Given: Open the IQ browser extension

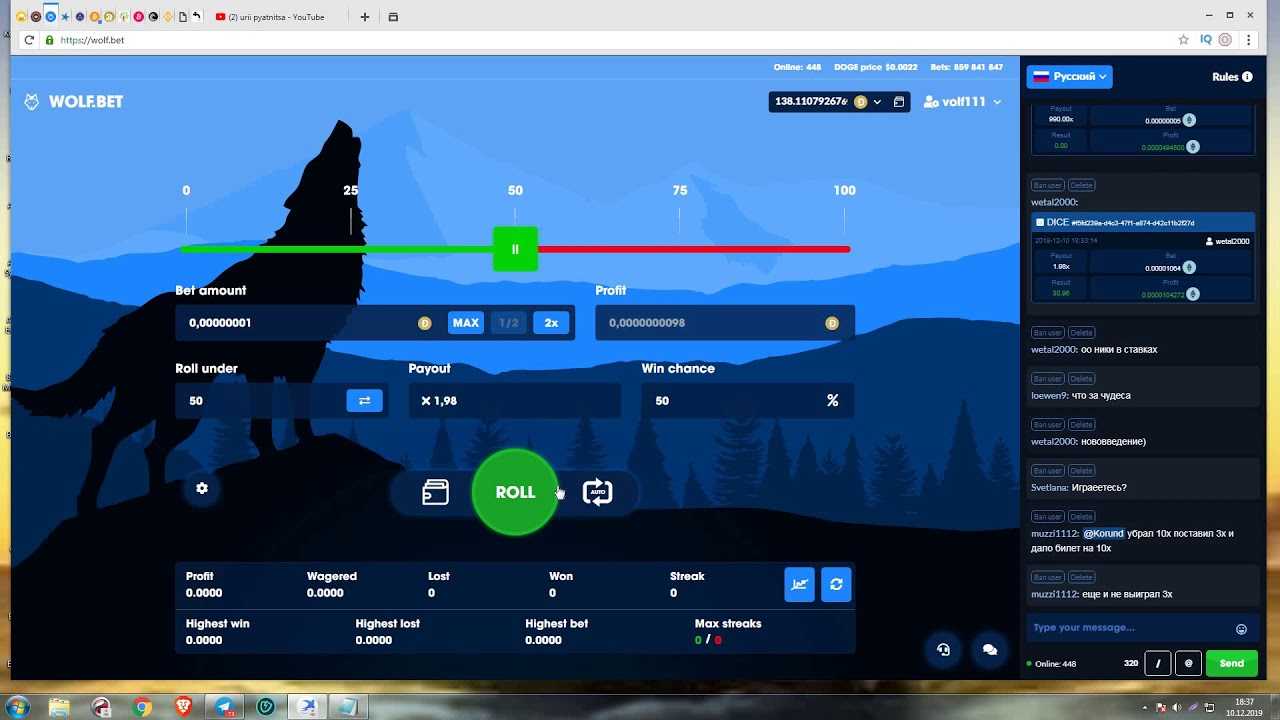Looking at the screenshot, I should coord(1206,40).
